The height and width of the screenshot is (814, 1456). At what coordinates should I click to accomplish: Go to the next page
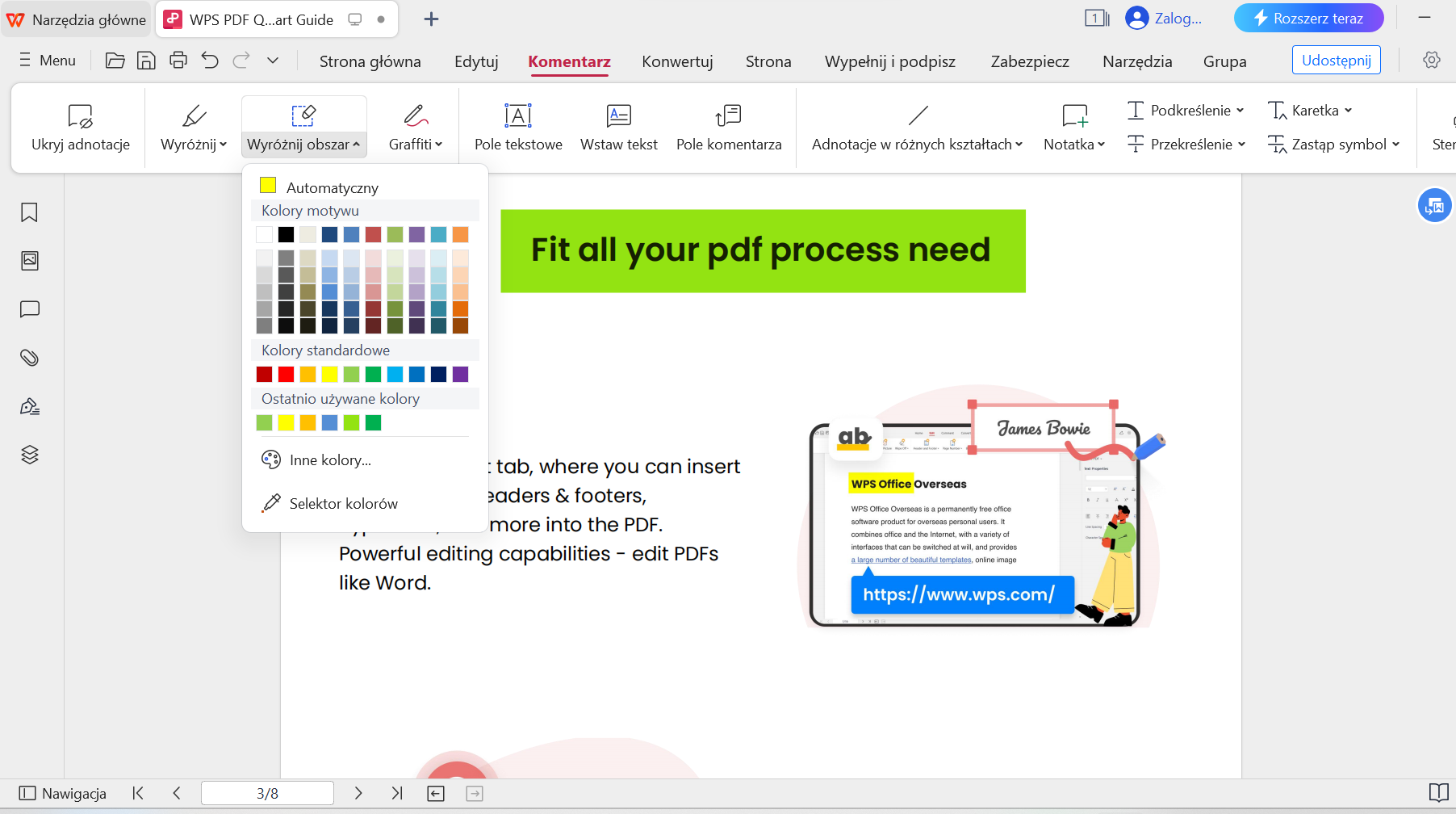coord(358,794)
